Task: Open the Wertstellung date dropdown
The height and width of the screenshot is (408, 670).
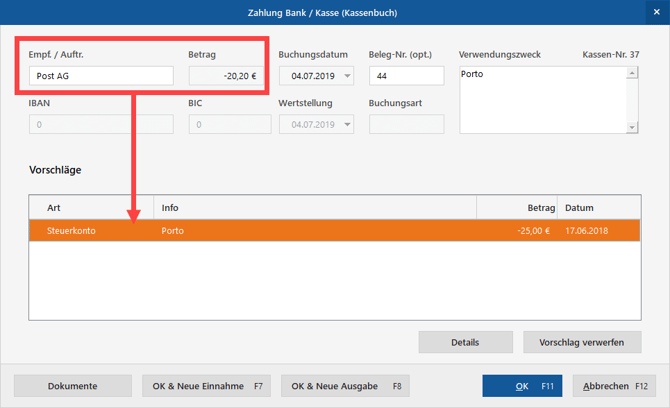Action: point(347,125)
